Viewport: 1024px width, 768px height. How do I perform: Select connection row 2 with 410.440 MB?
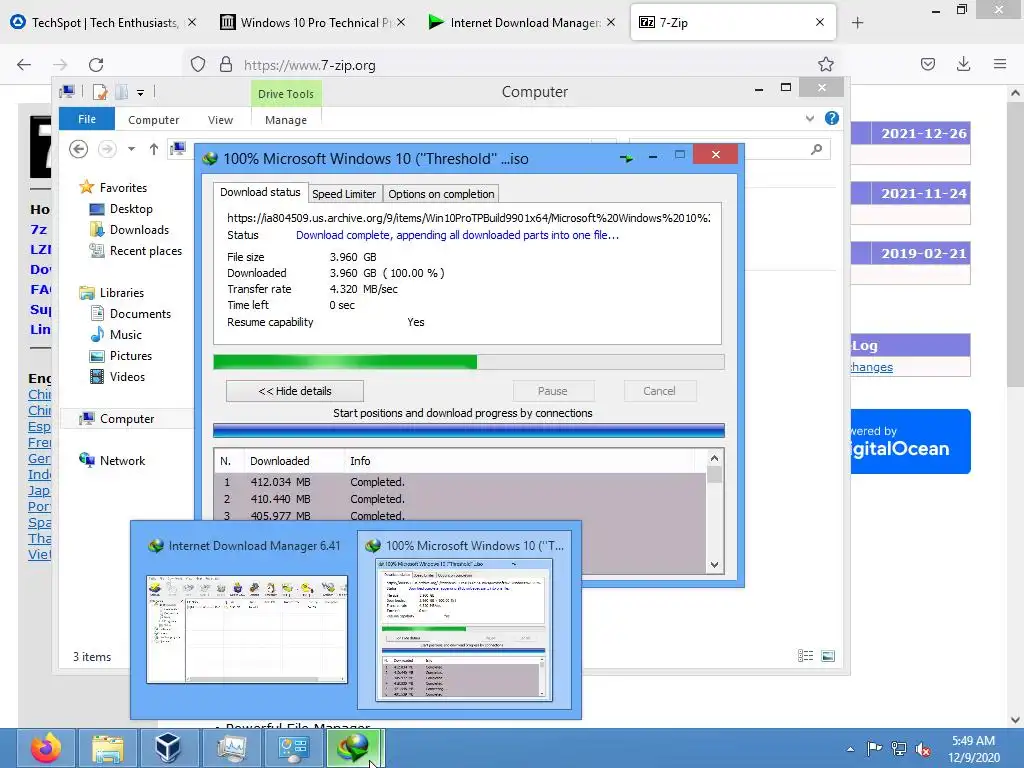(460, 499)
